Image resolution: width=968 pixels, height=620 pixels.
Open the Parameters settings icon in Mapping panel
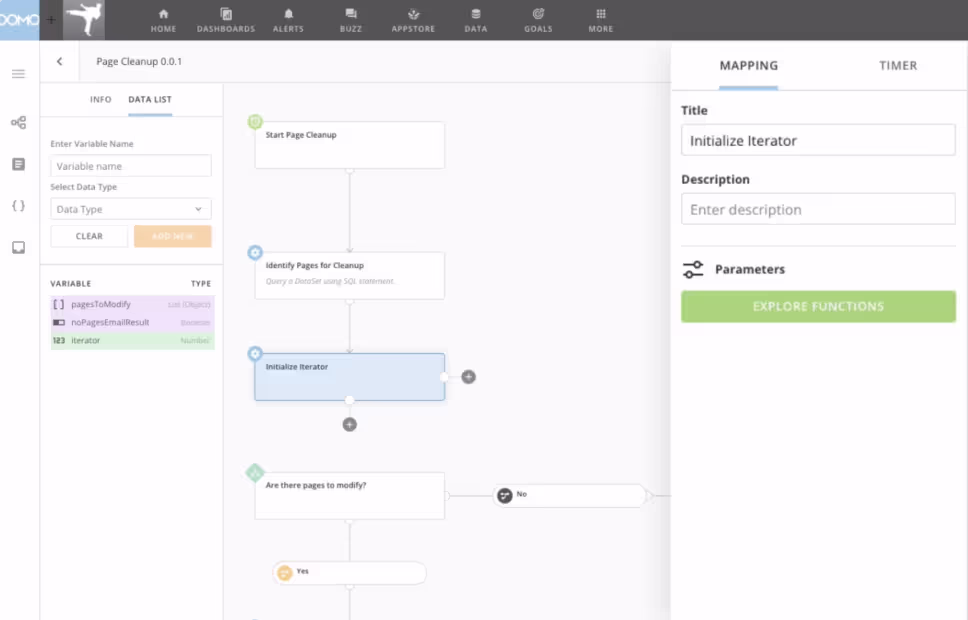pos(695,268)
